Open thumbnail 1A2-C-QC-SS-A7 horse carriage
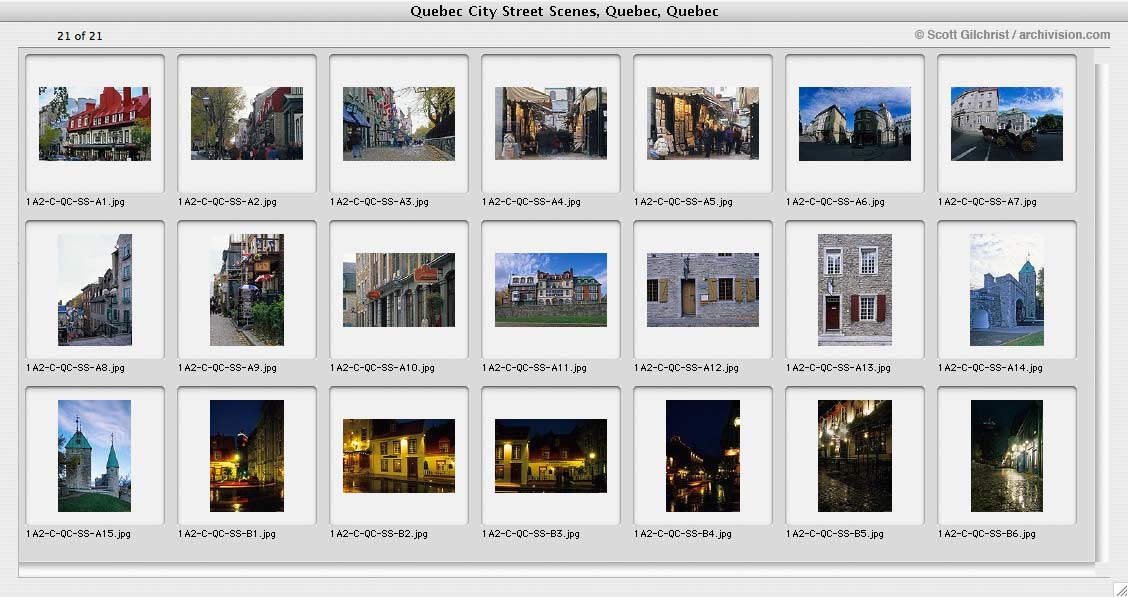Screen dimensions: 1128x597 tap(1007, 124)
